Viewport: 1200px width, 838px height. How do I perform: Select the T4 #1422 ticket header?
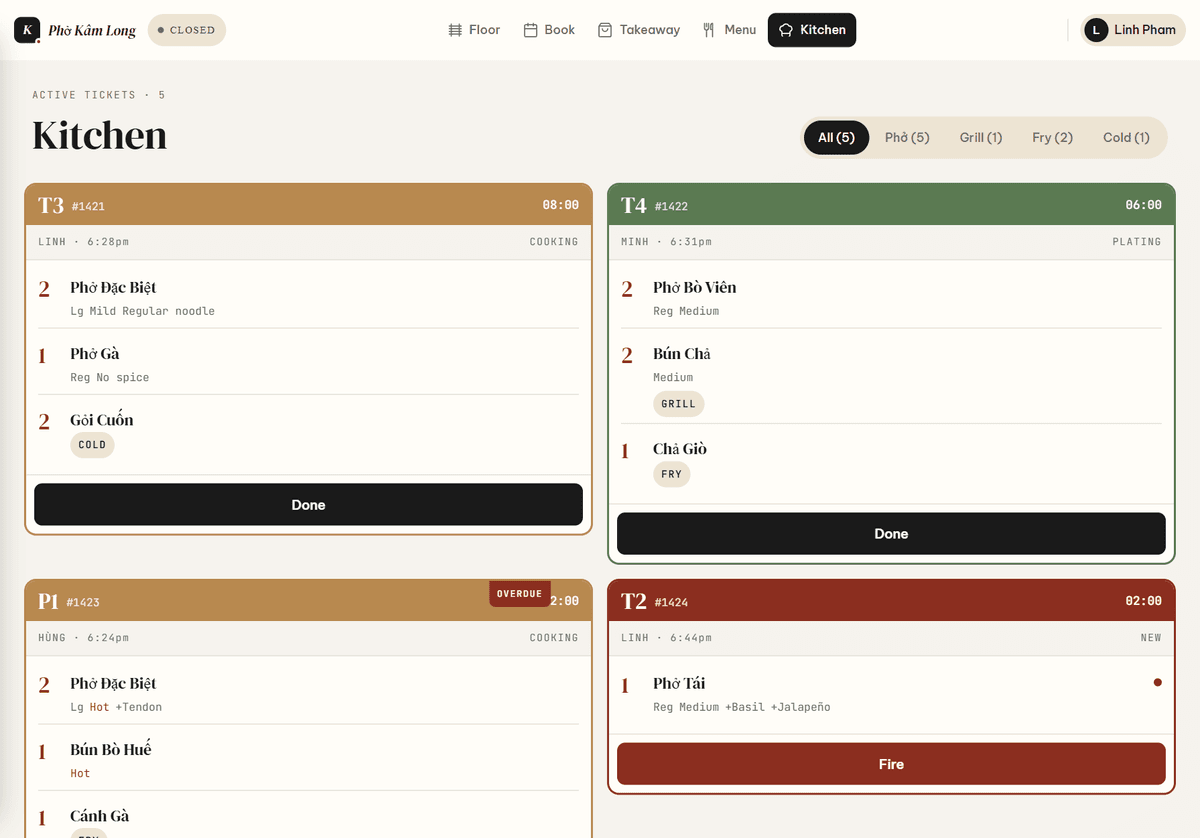click(891, 205)
